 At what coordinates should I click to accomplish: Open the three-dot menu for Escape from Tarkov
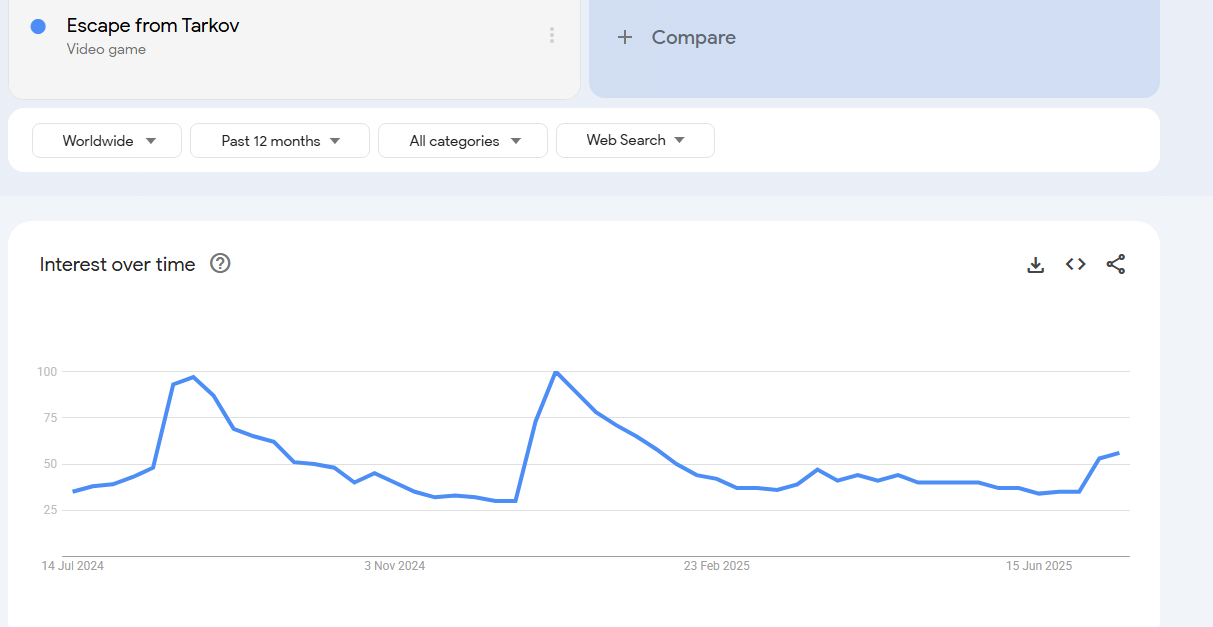(x=551, y=36)
